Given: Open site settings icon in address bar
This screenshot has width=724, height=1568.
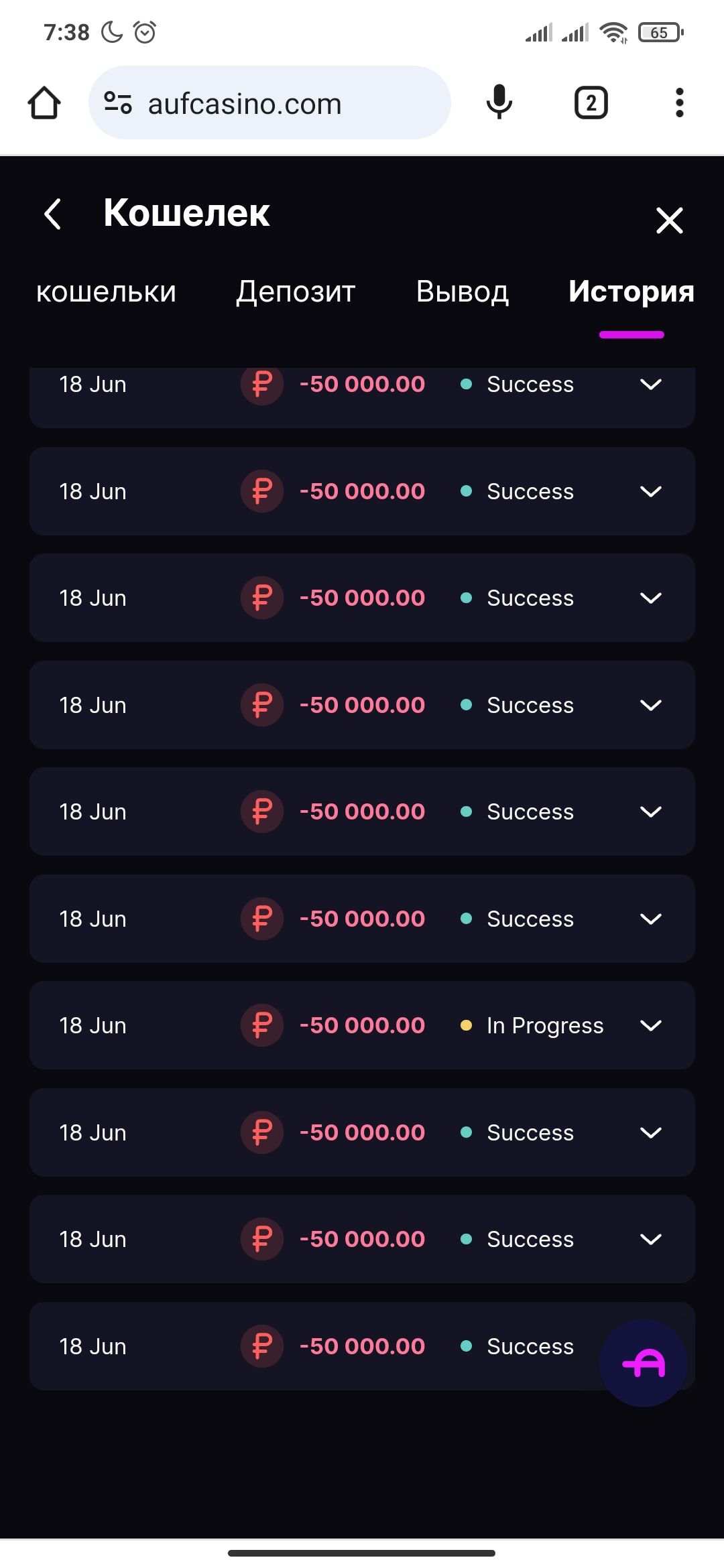Looking at the screenshot, I should point(118,103).
